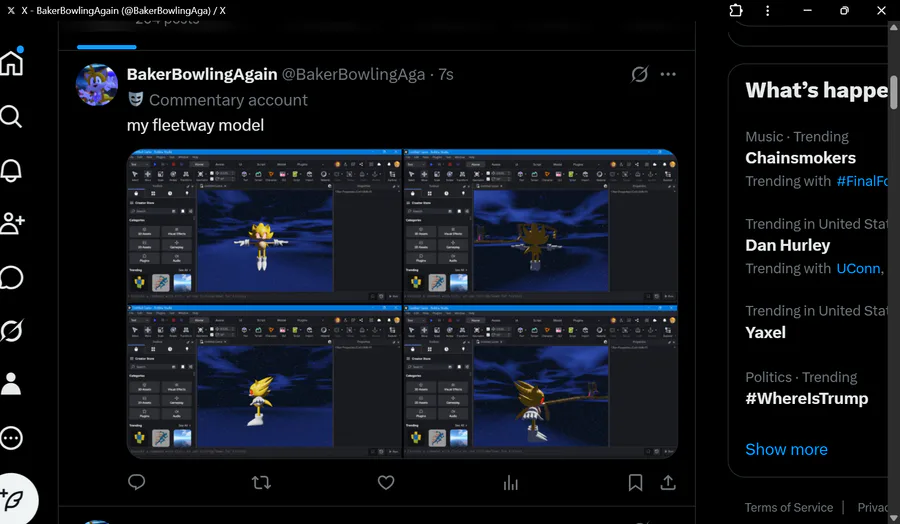Click the BakerBowlingAgain display name
Screen dimensions: 900x524
[x=202, y=75]
